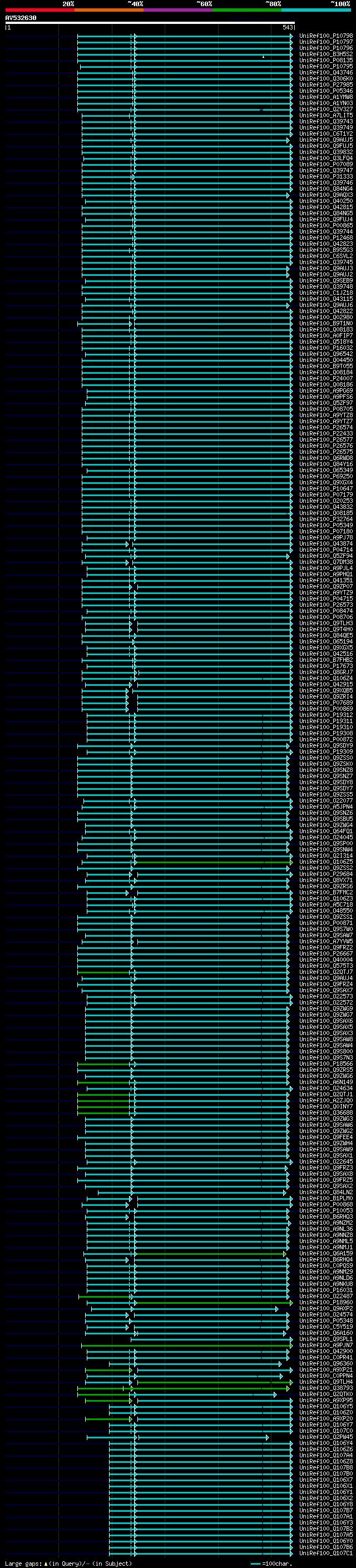
Task: Open hit UniRef100_P10795
Action: click(x=326, y=66)
